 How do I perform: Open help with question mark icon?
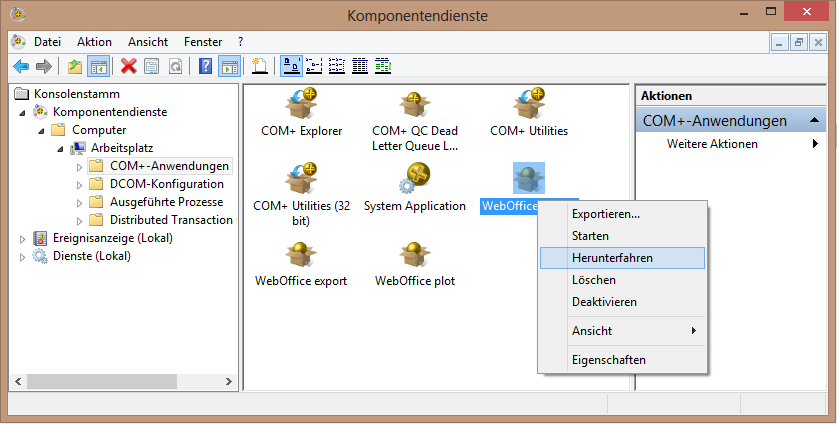point(205,67)
